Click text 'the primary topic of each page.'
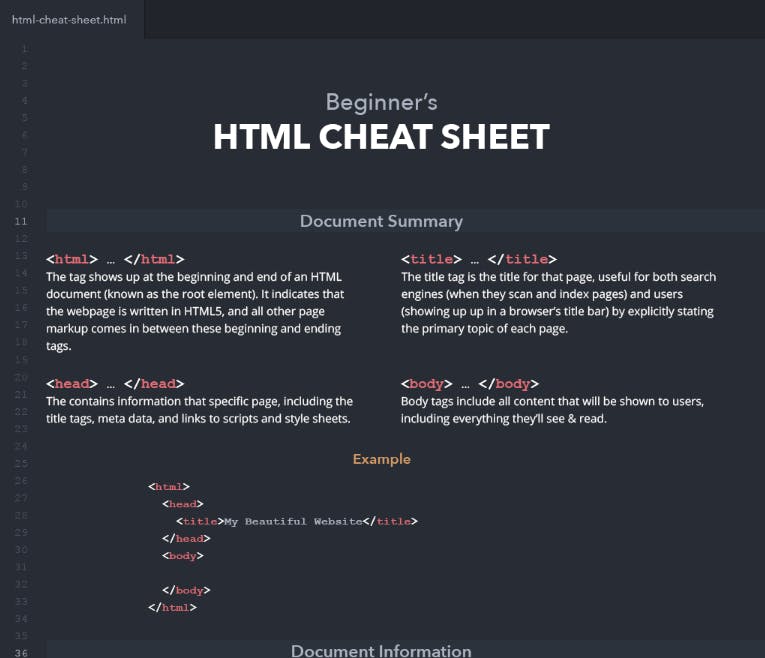Viewport: 765px width, 658px height. [x=484, y=329]
